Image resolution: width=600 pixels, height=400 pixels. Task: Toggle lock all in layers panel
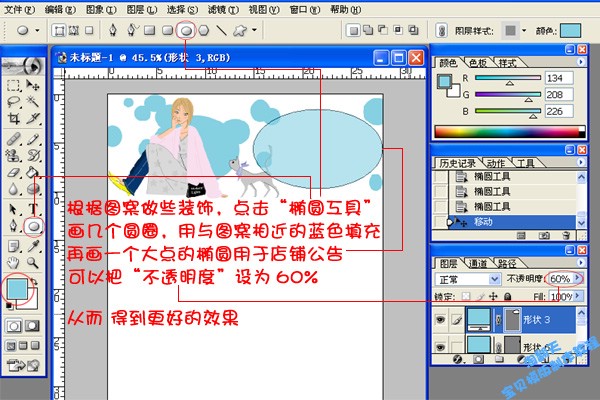point(507,296)
